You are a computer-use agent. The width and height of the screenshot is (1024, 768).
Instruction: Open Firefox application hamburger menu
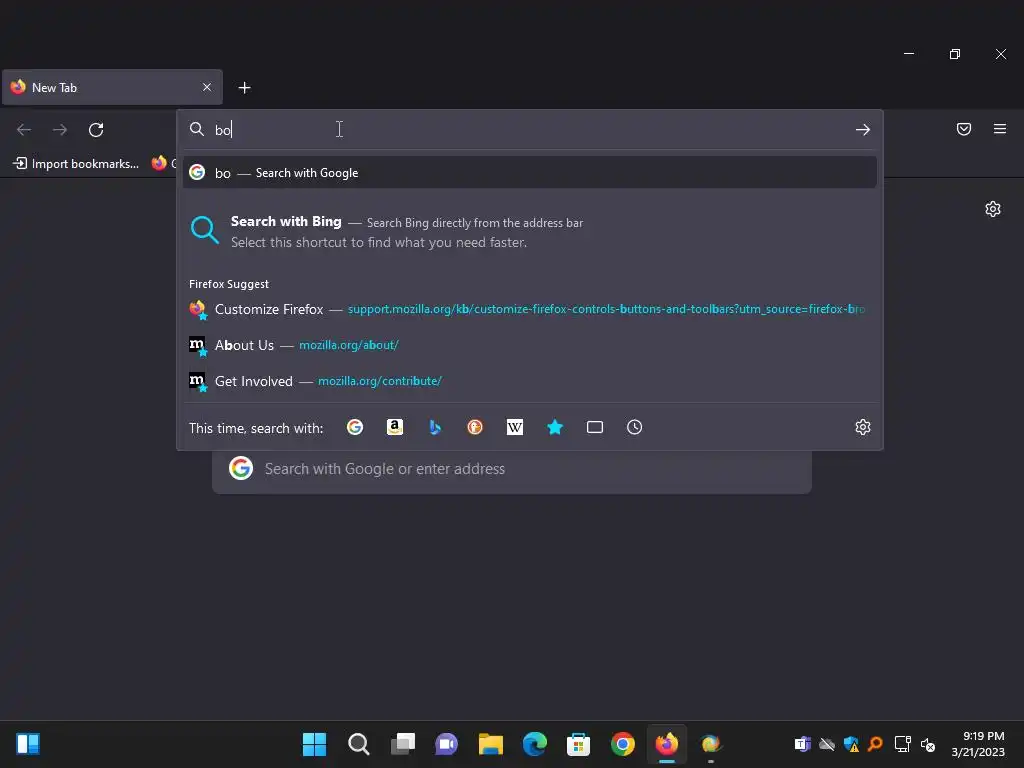point(999,129)
